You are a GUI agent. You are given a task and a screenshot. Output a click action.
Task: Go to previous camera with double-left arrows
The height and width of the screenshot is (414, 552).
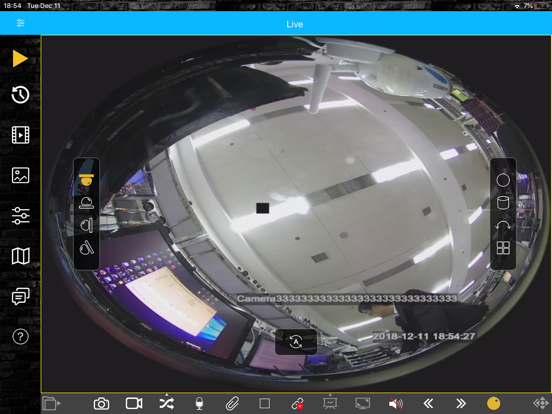(x=428, y=403)
